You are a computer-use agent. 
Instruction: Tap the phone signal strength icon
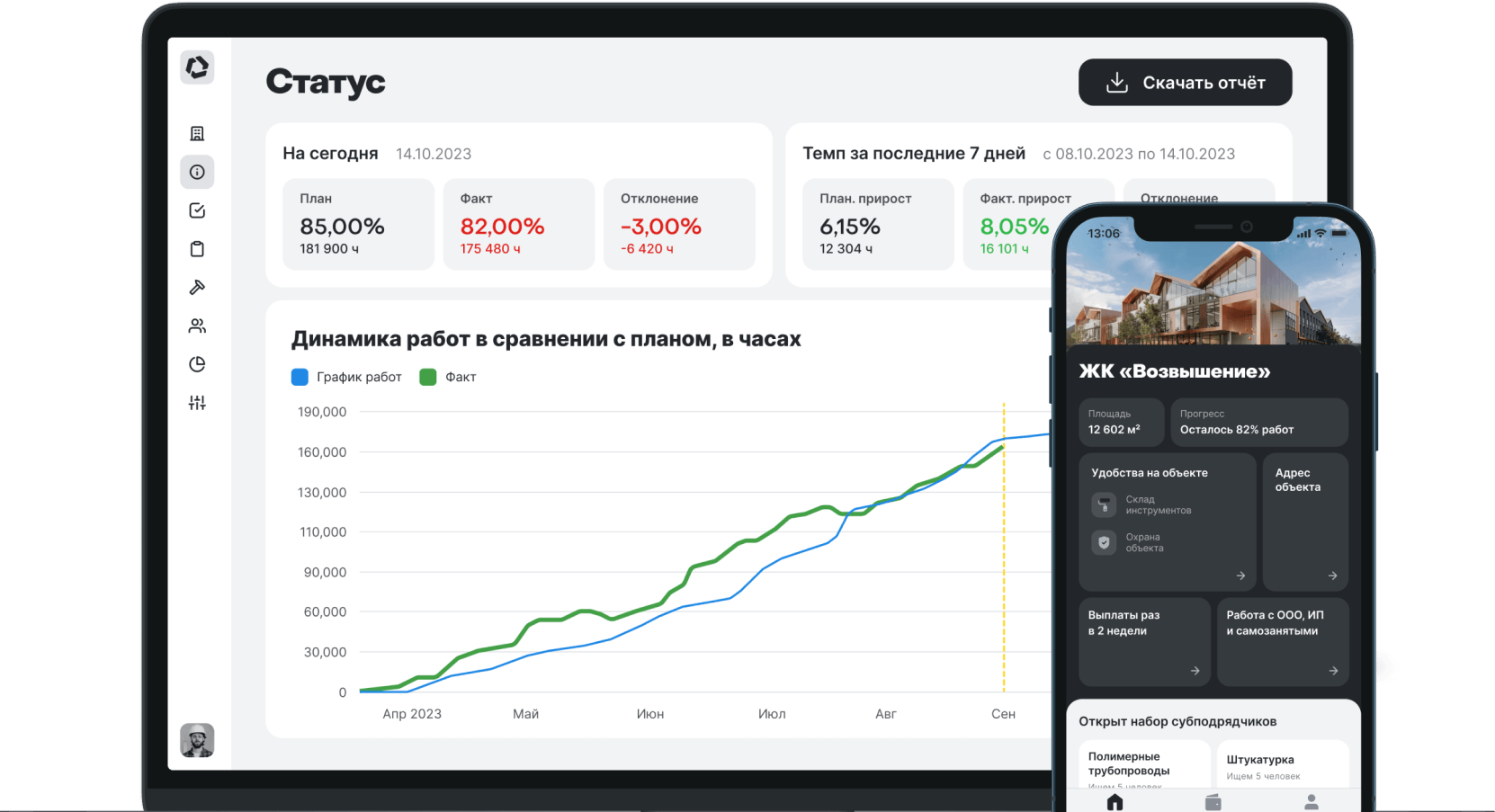click(x=1303, y=234)
